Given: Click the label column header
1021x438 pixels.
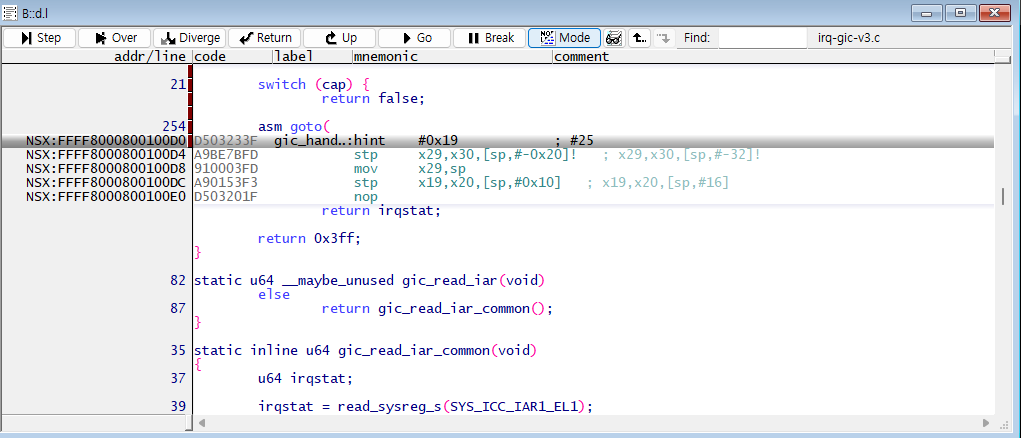Looking at the screenshot, I should pos(294,57).
